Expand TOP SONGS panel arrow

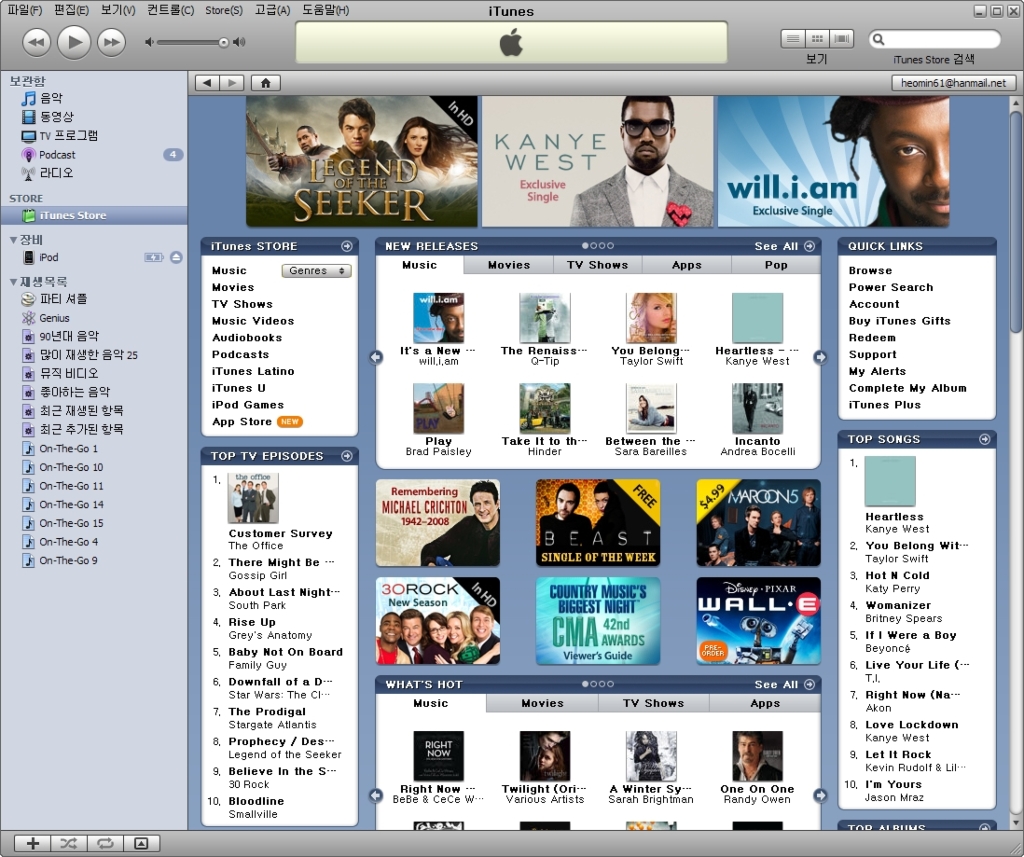pyautogui.click(x=985, y=440)
